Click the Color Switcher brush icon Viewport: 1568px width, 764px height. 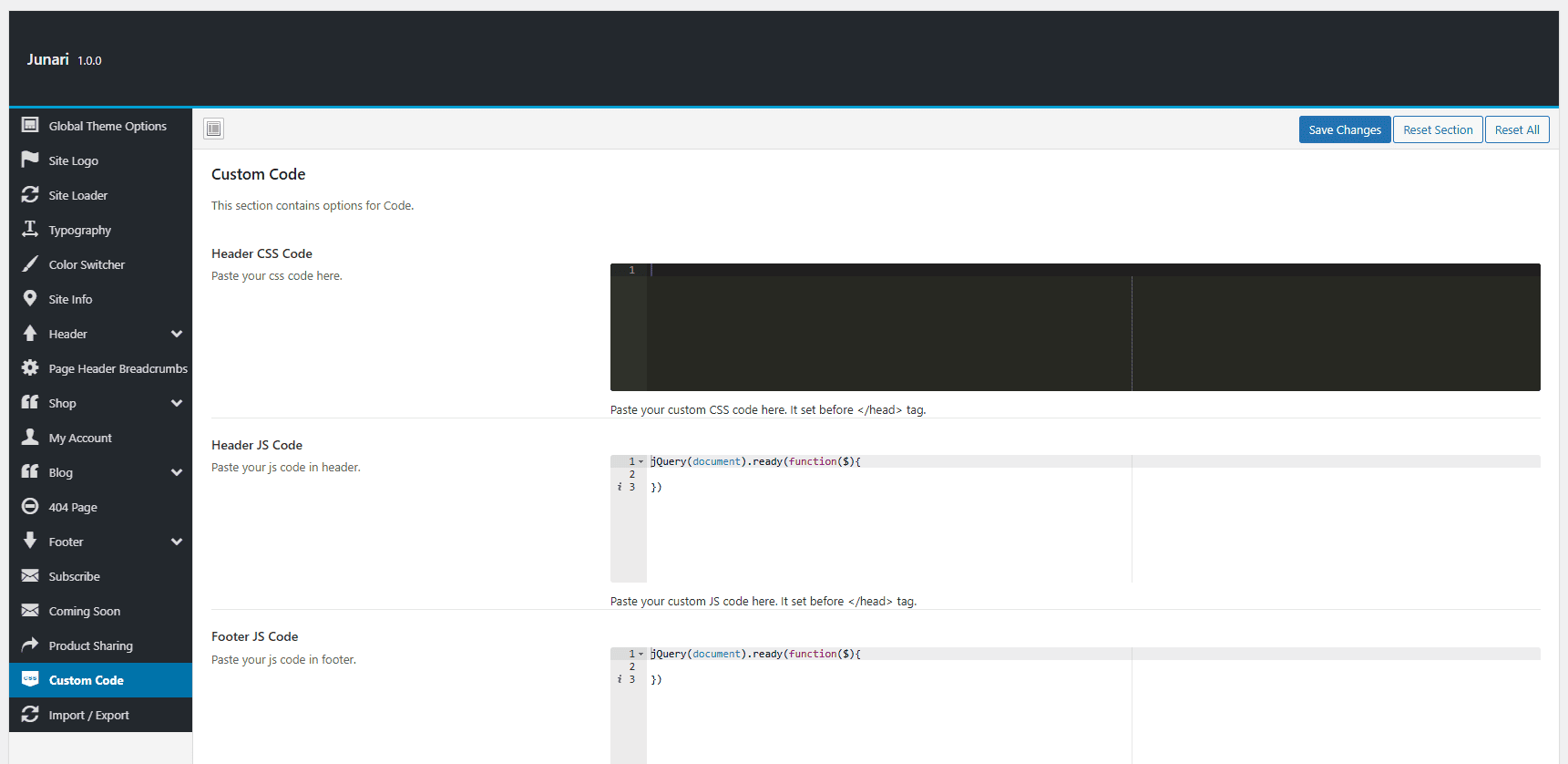[x=30, y=263]
